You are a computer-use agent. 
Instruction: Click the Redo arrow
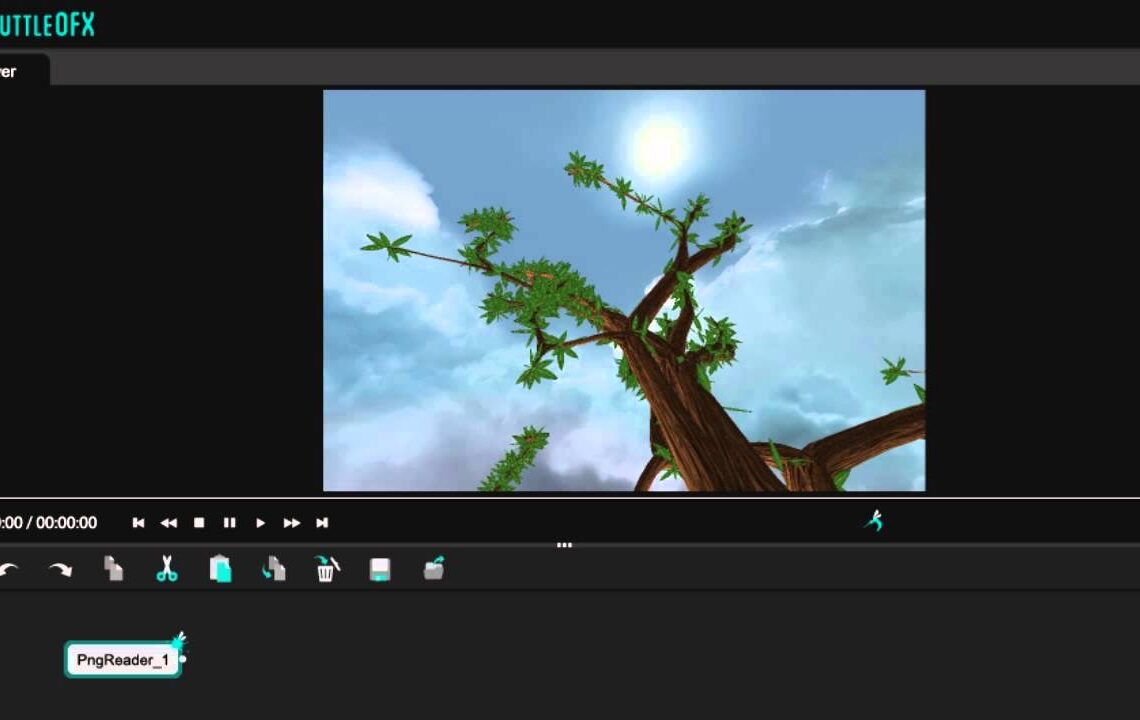coord(60,568)
